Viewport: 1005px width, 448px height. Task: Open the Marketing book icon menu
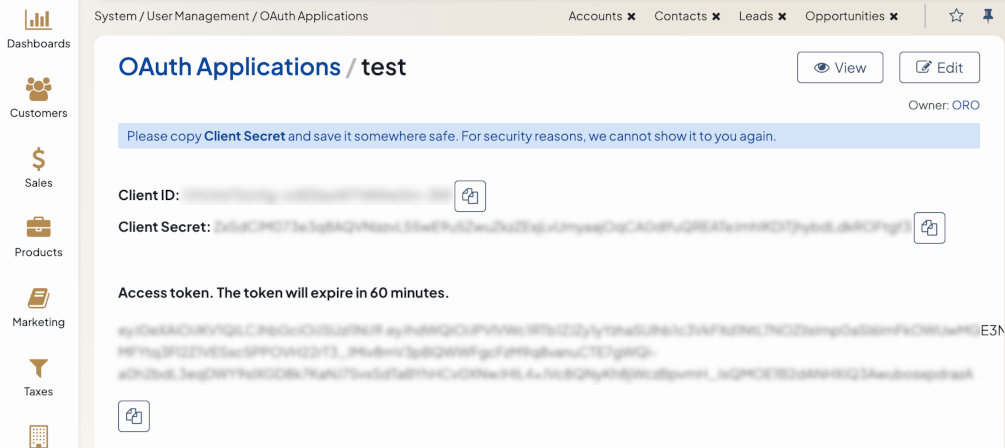coord(38,307)
